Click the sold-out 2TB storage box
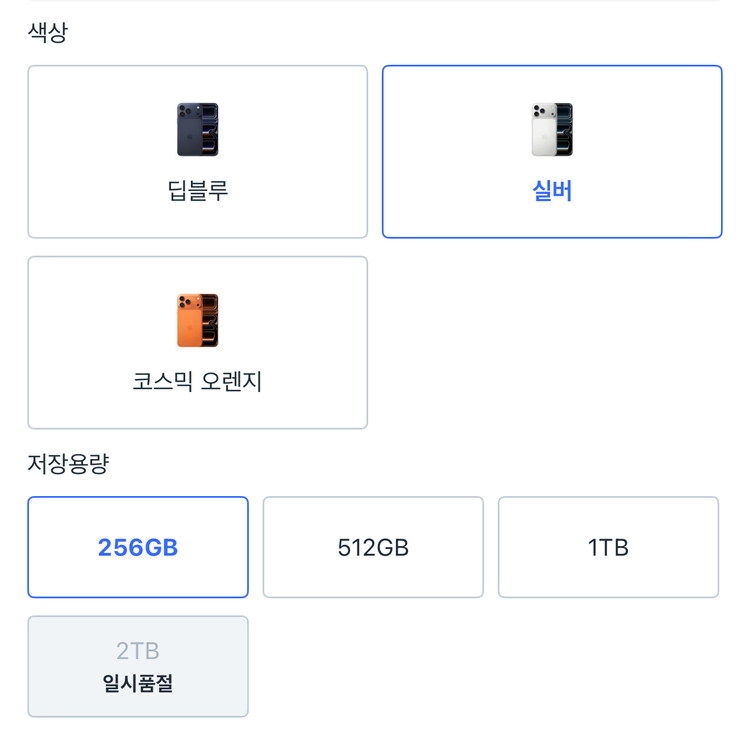Viewport: 750px width, 750px height. coord(138,666)
